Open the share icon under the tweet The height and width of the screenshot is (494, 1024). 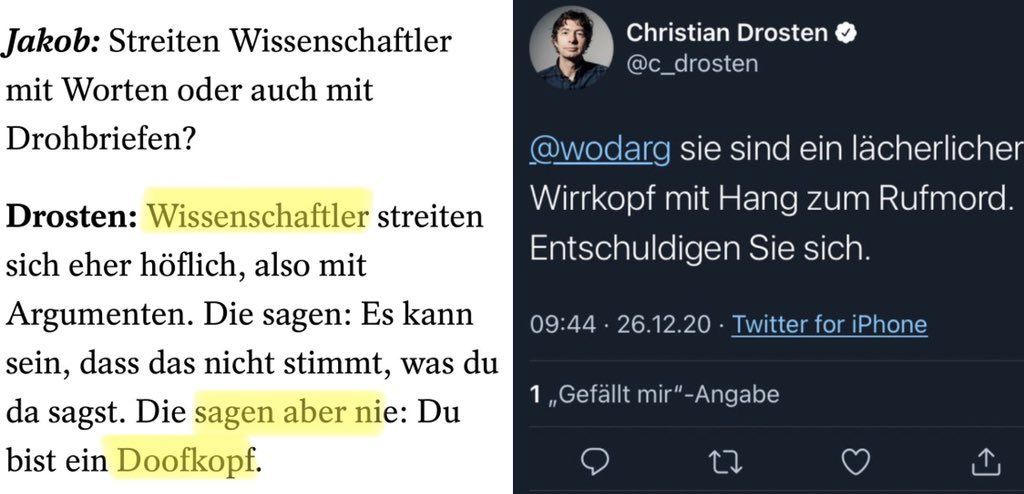tap(985, 461)
